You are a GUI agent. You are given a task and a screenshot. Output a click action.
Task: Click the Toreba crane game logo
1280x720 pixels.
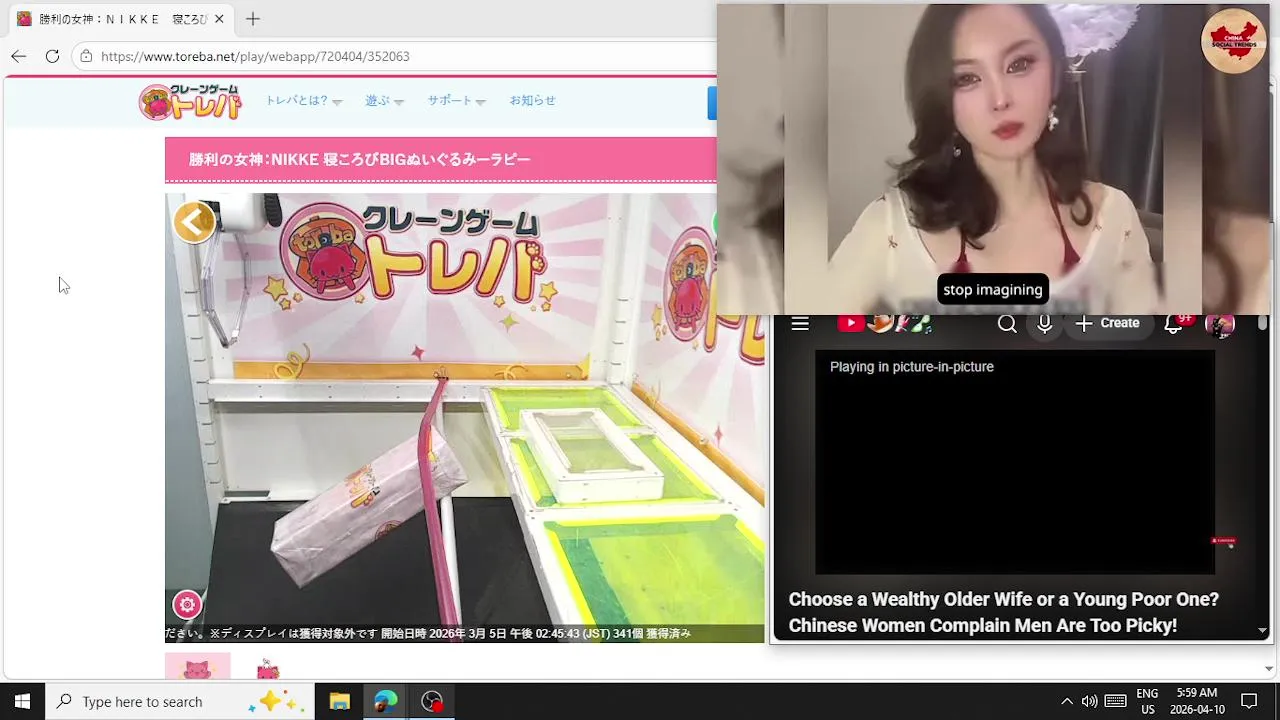pyautogui.click(x=190, y=101)
